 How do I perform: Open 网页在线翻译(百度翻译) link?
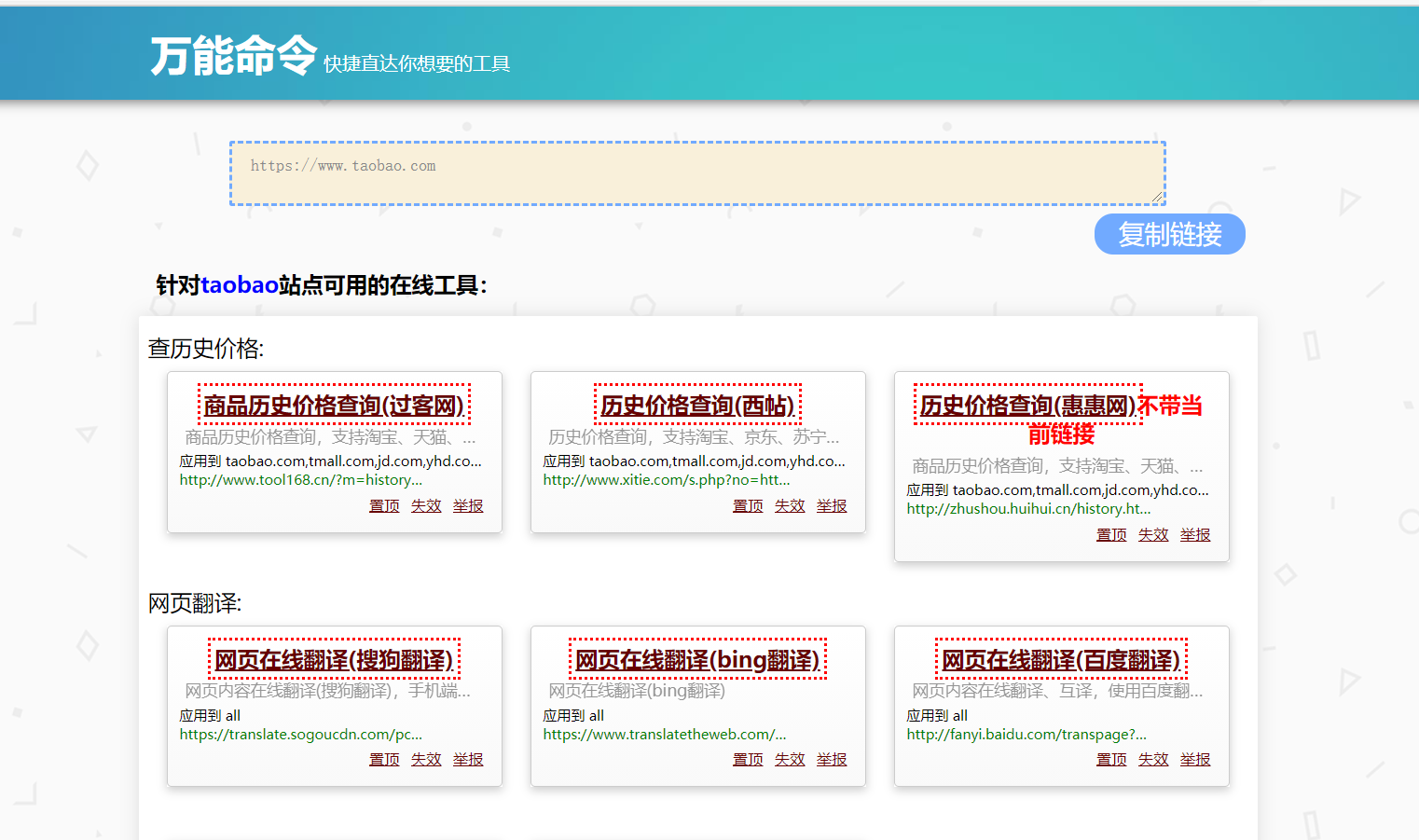(x=1061, y=660)
